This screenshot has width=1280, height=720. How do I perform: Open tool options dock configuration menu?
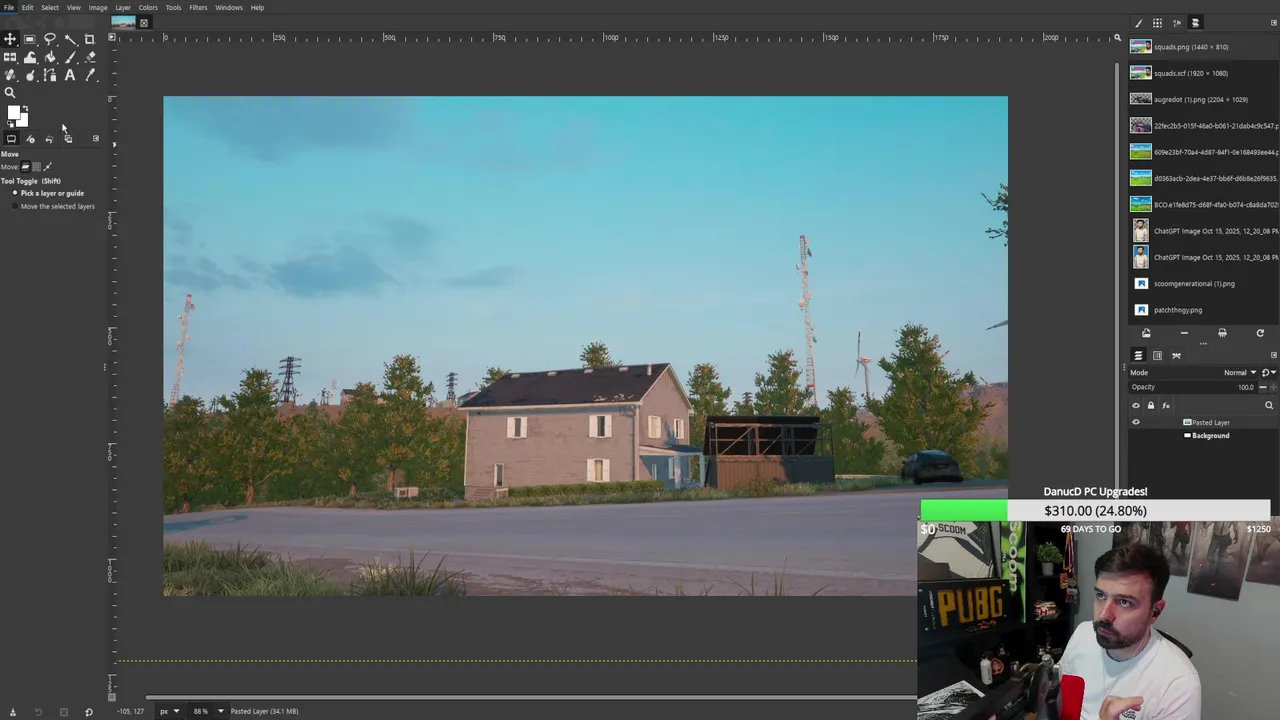pyautogui.click(x=96, y=139)
